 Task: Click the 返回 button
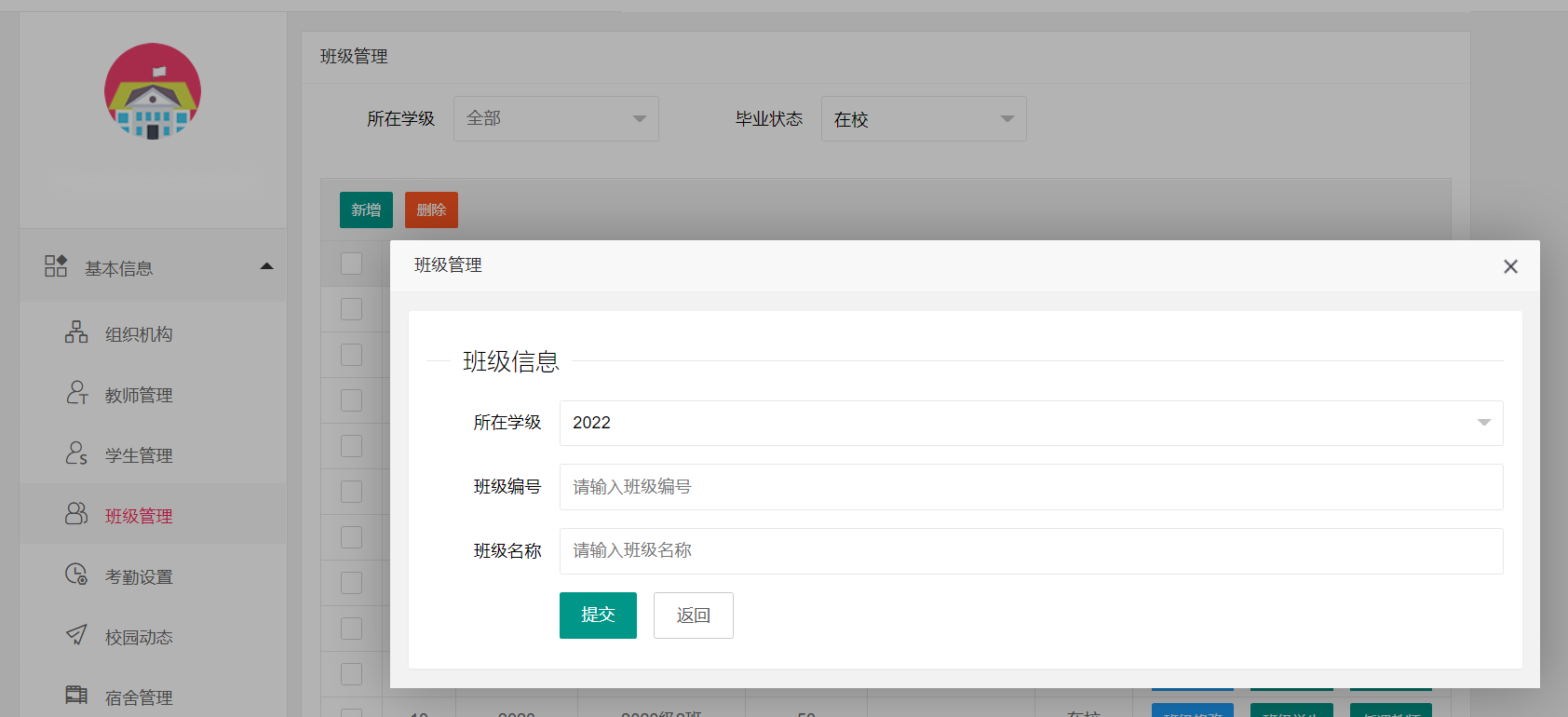pyautogui.click(x=693, y=616)
